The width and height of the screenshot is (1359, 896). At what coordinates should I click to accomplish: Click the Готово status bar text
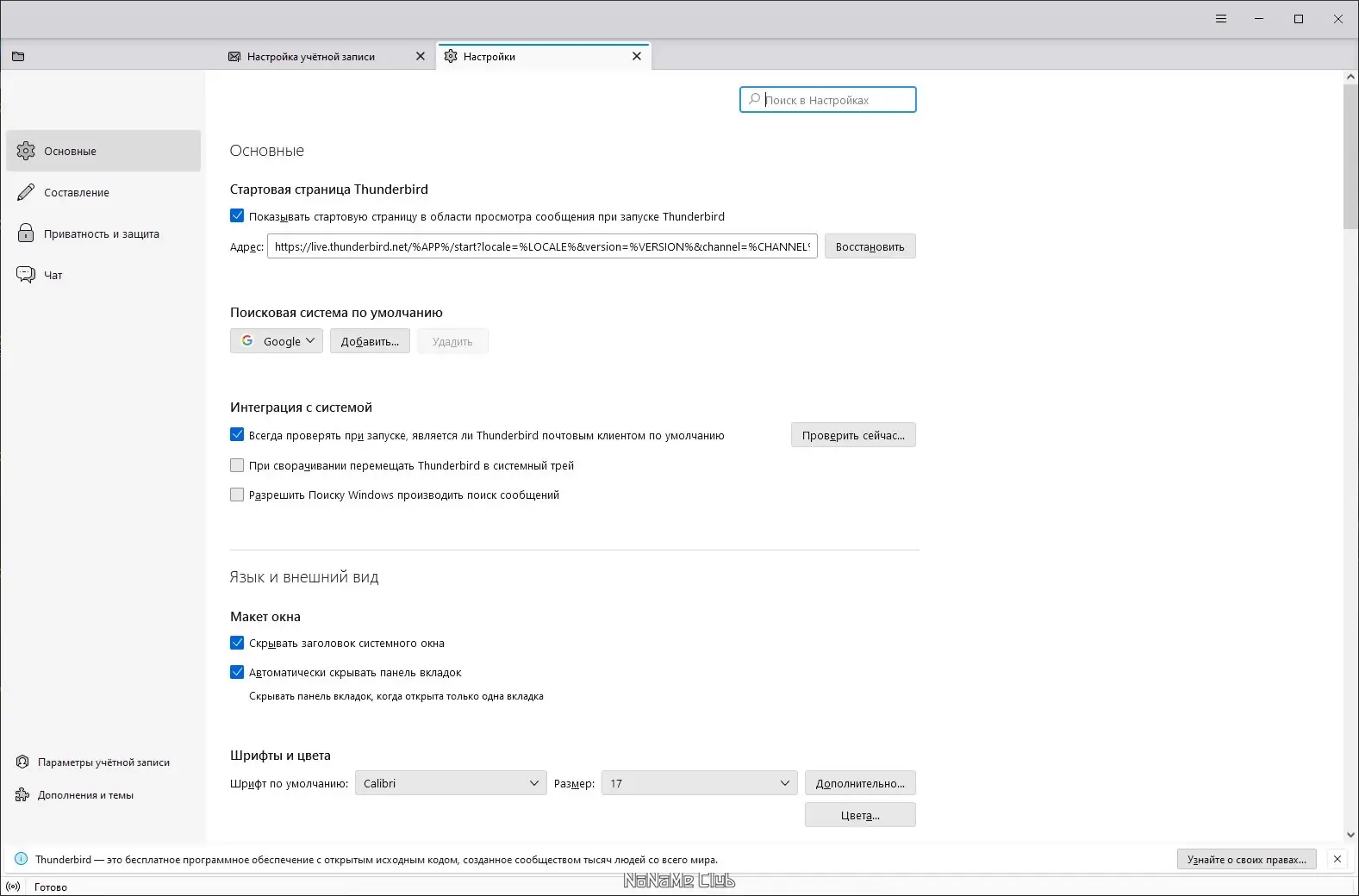(51, 887)
